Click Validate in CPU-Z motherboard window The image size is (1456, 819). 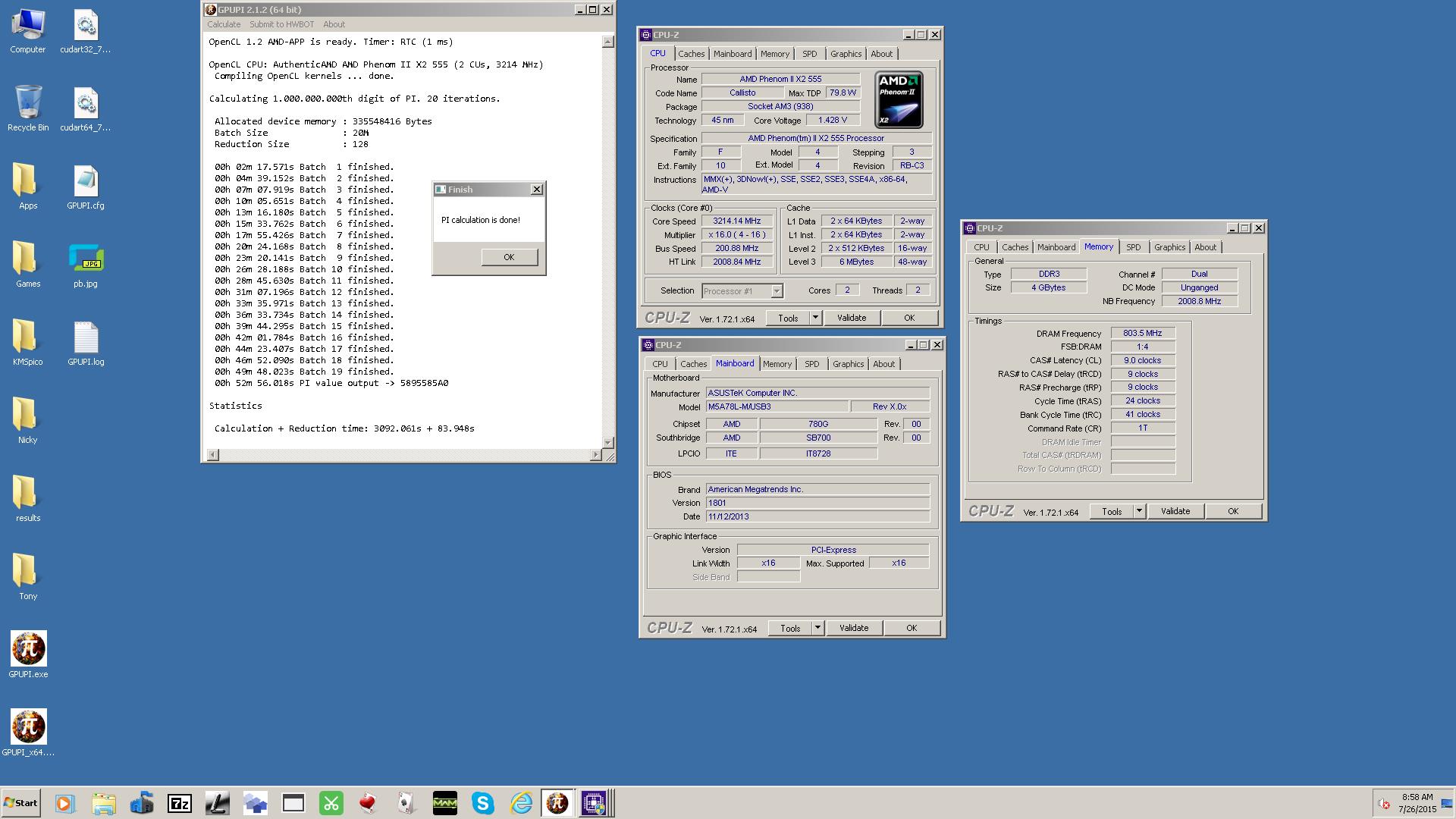[854, 628]
